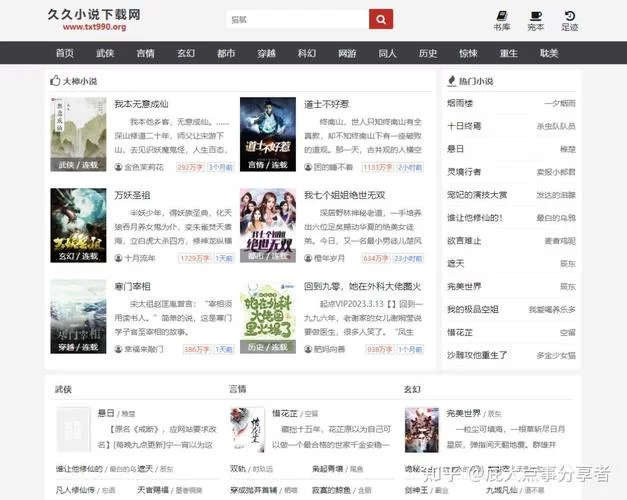Viewport: 627px width, 500px height.
Task: Click the 热门小说 flame icon
Action: tap(452, 81)
